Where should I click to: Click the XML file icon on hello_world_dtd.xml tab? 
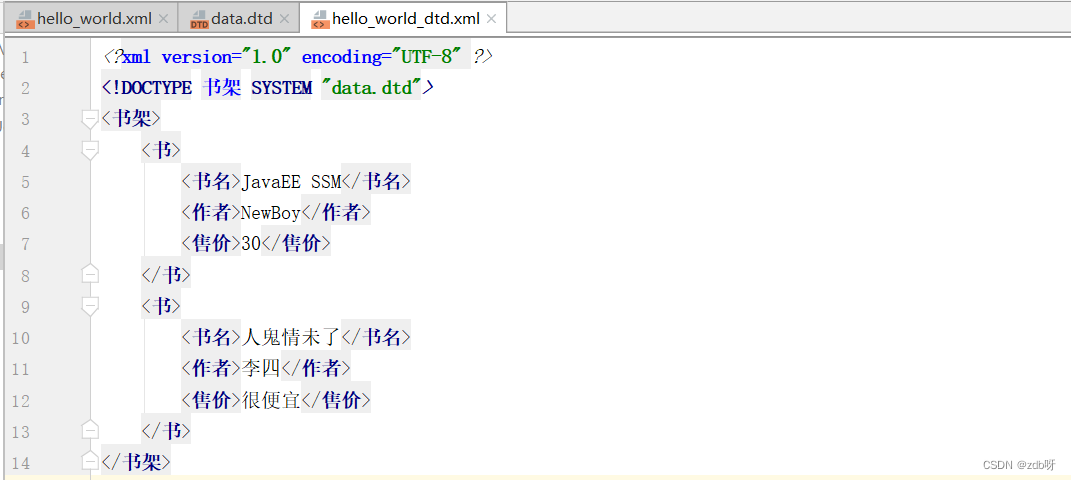320,19
